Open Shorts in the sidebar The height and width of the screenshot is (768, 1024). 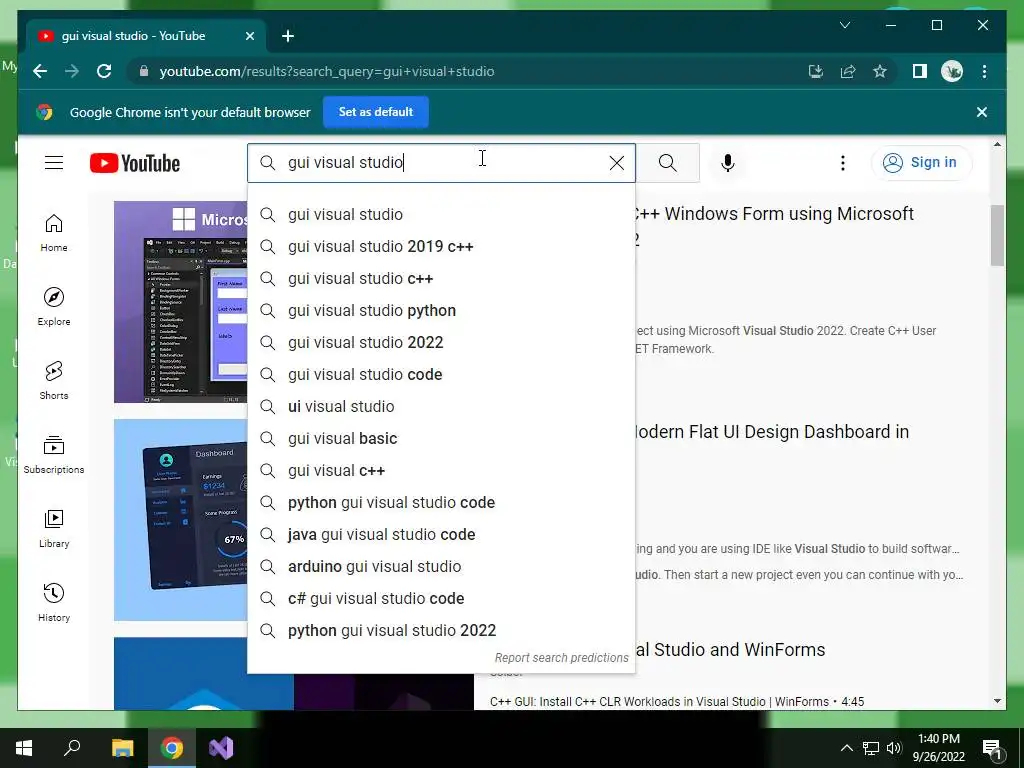pyautogui.click(x=54, y=381)
